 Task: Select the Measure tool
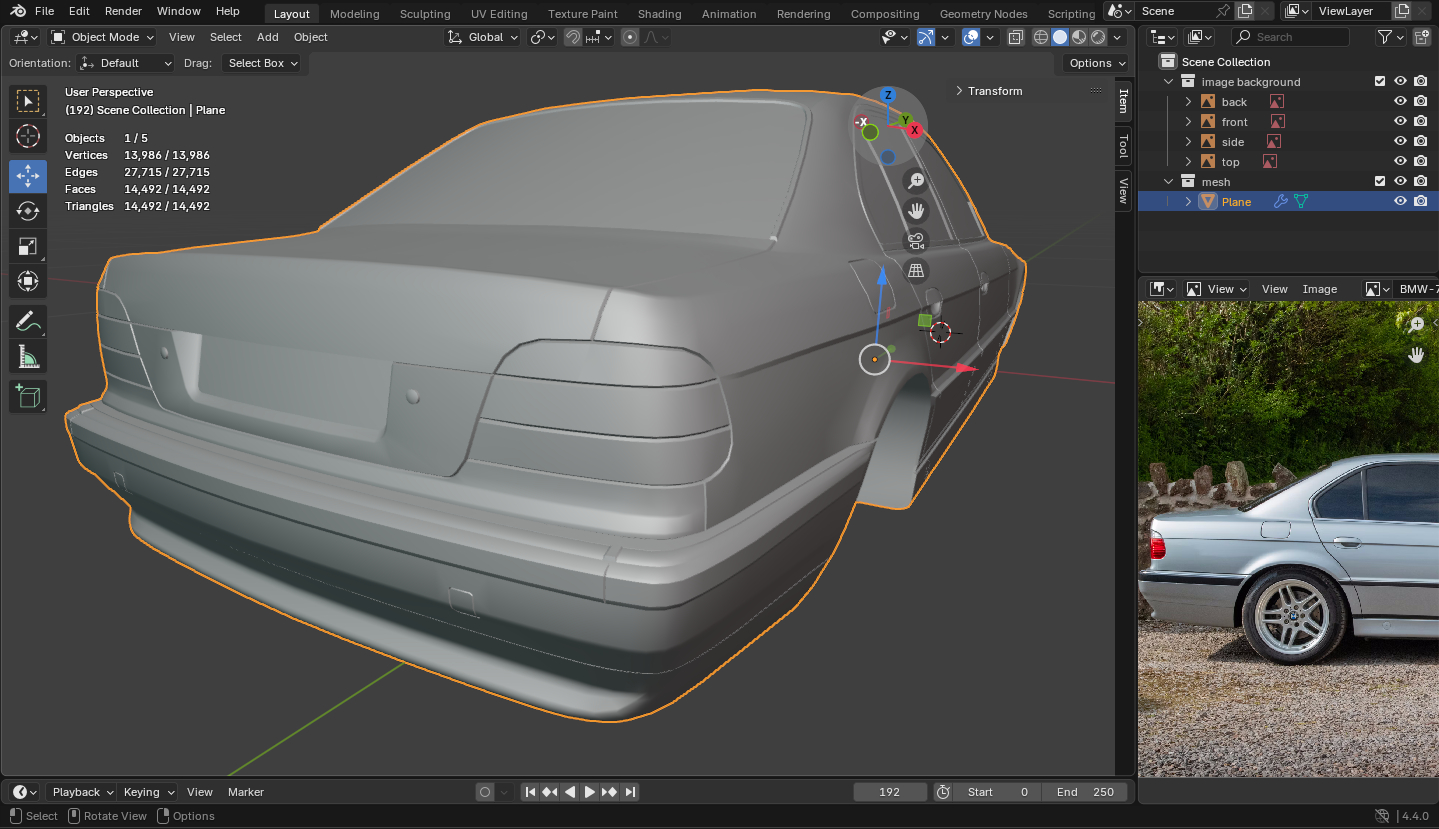(28, 356)
